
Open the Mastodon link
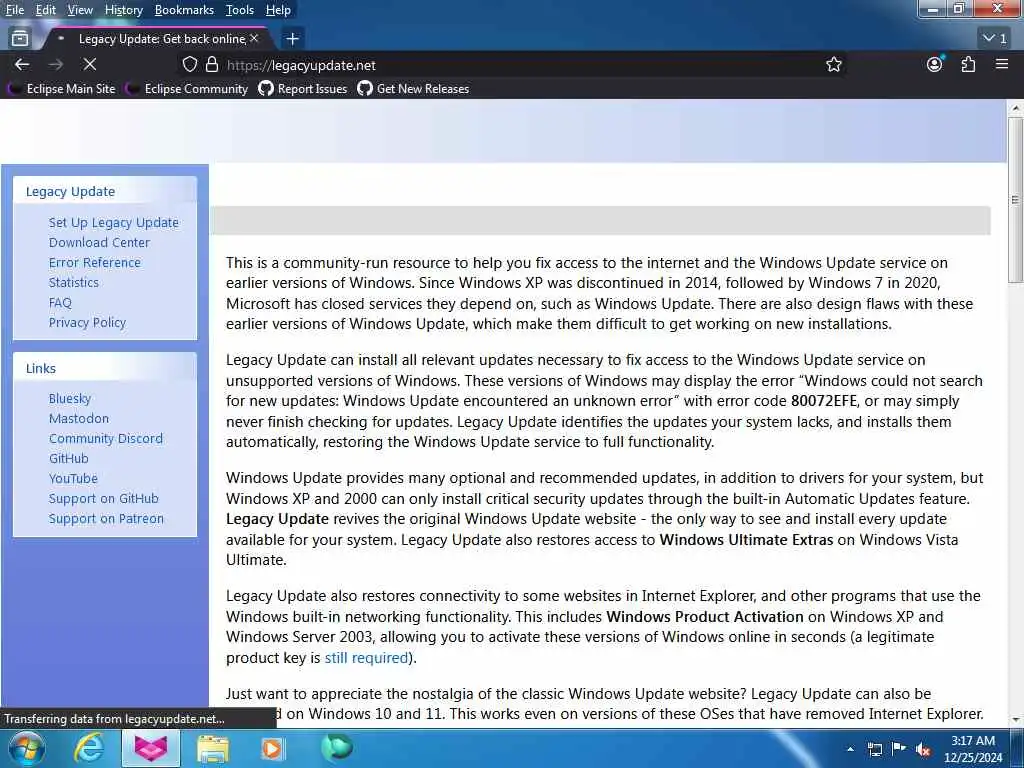coord(79,419)
